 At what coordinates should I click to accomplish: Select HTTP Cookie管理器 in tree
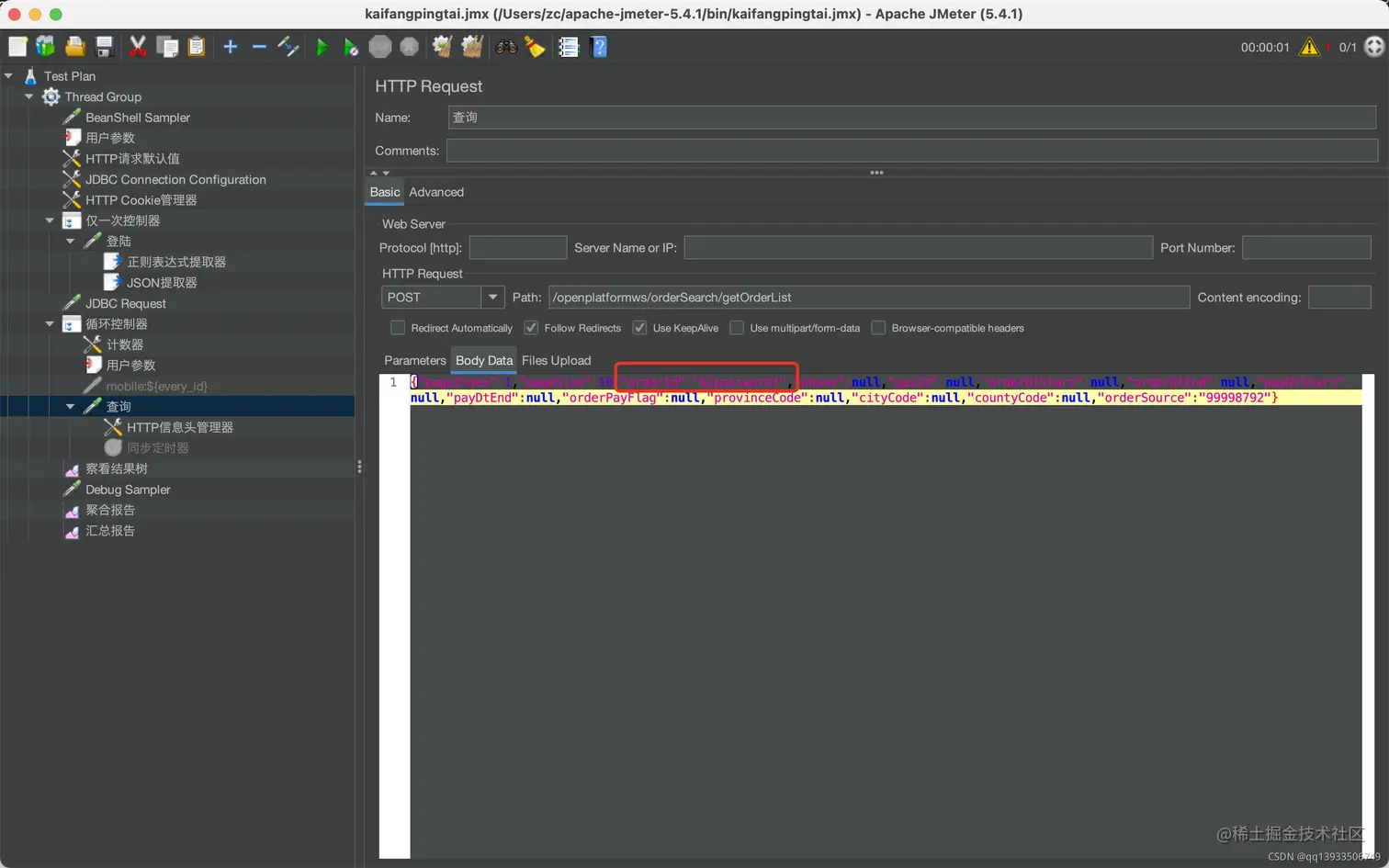[x=141, y=200]
